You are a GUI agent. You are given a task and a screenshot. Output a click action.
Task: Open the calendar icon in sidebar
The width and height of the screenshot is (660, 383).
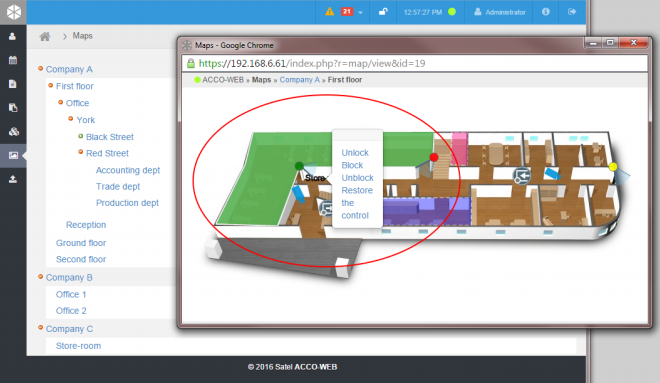tap(13, 60)
